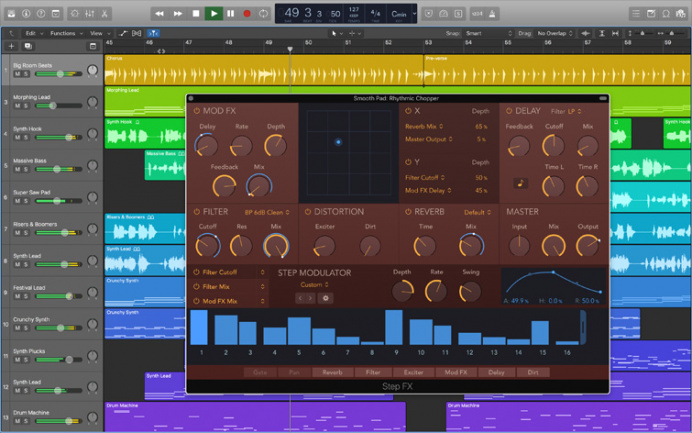Click the Festival Lead volume slider
This screenshot has height=433, width=692.
[58, 296]
